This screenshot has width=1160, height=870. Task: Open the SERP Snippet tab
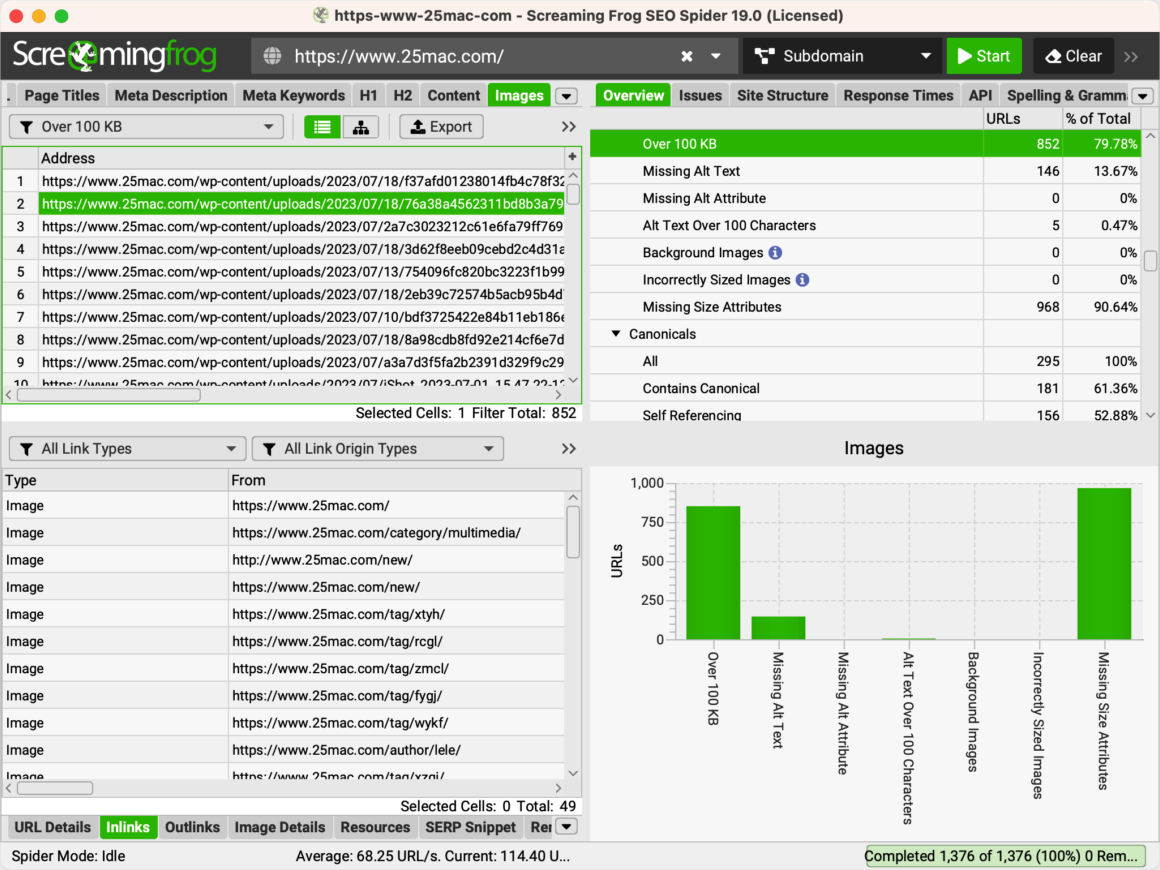pos(470,827)
